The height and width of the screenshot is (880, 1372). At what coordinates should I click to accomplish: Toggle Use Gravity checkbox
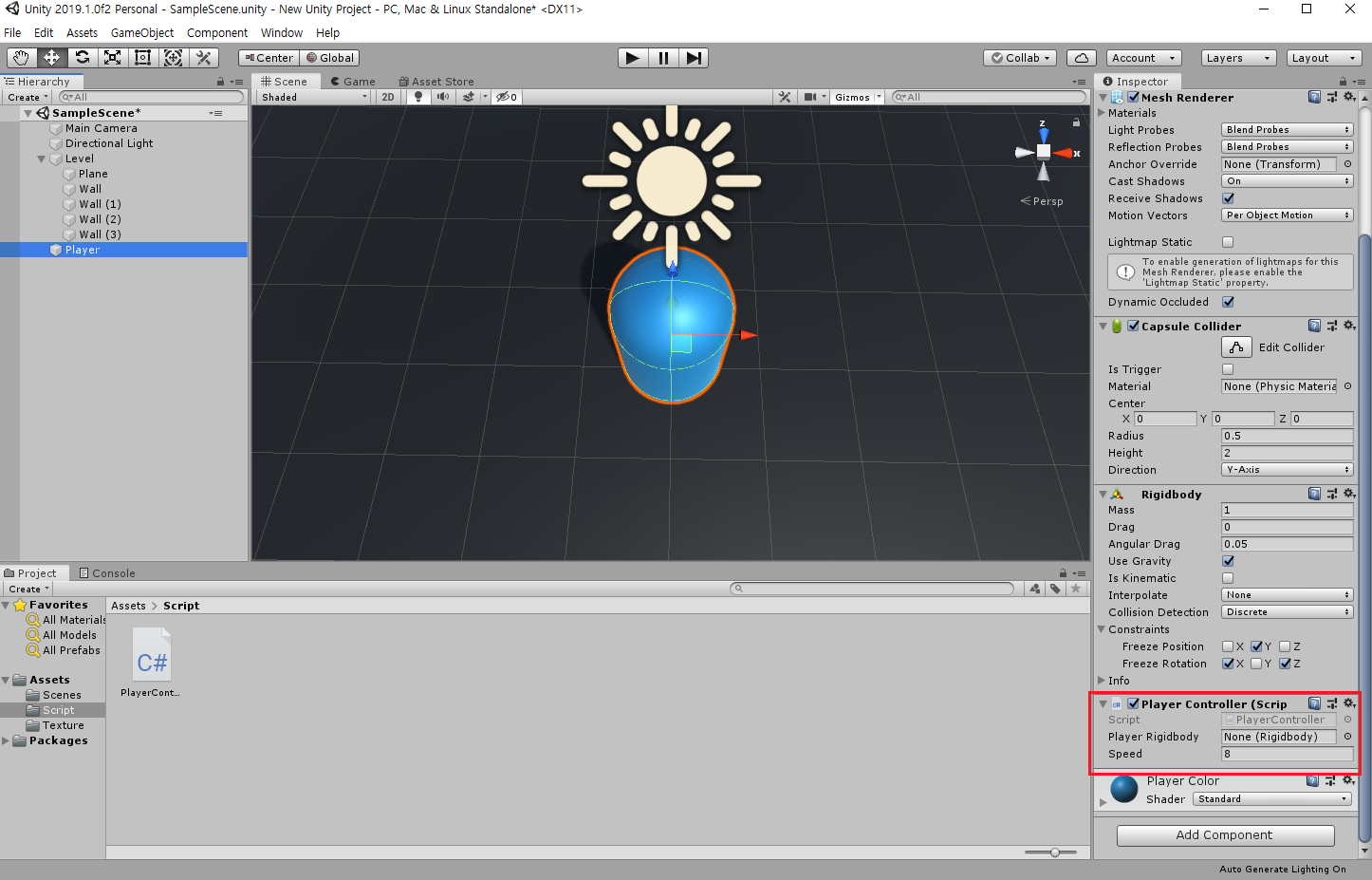[x=1228, y=561]
